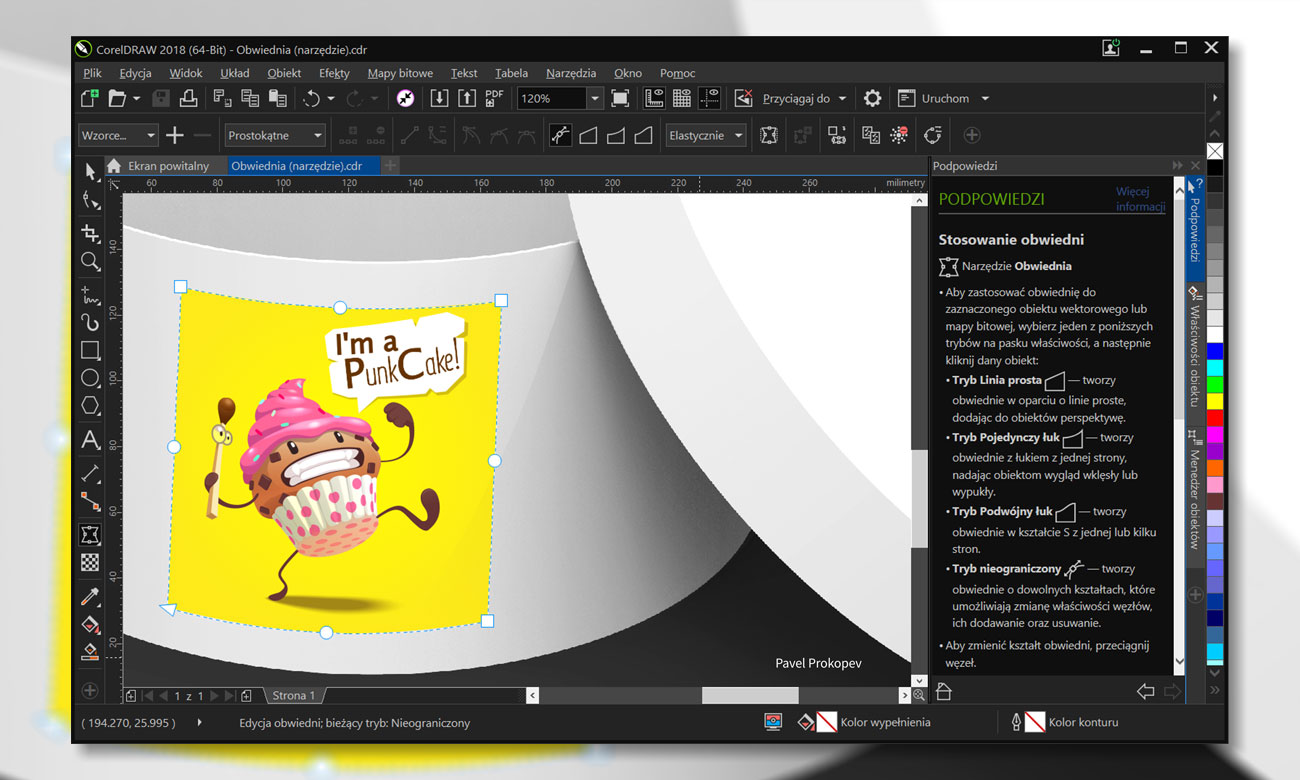Open Menedżer obiektów docker tab
The height and width of the screenshot is (780, 1300).
(x=1194, y=490)
